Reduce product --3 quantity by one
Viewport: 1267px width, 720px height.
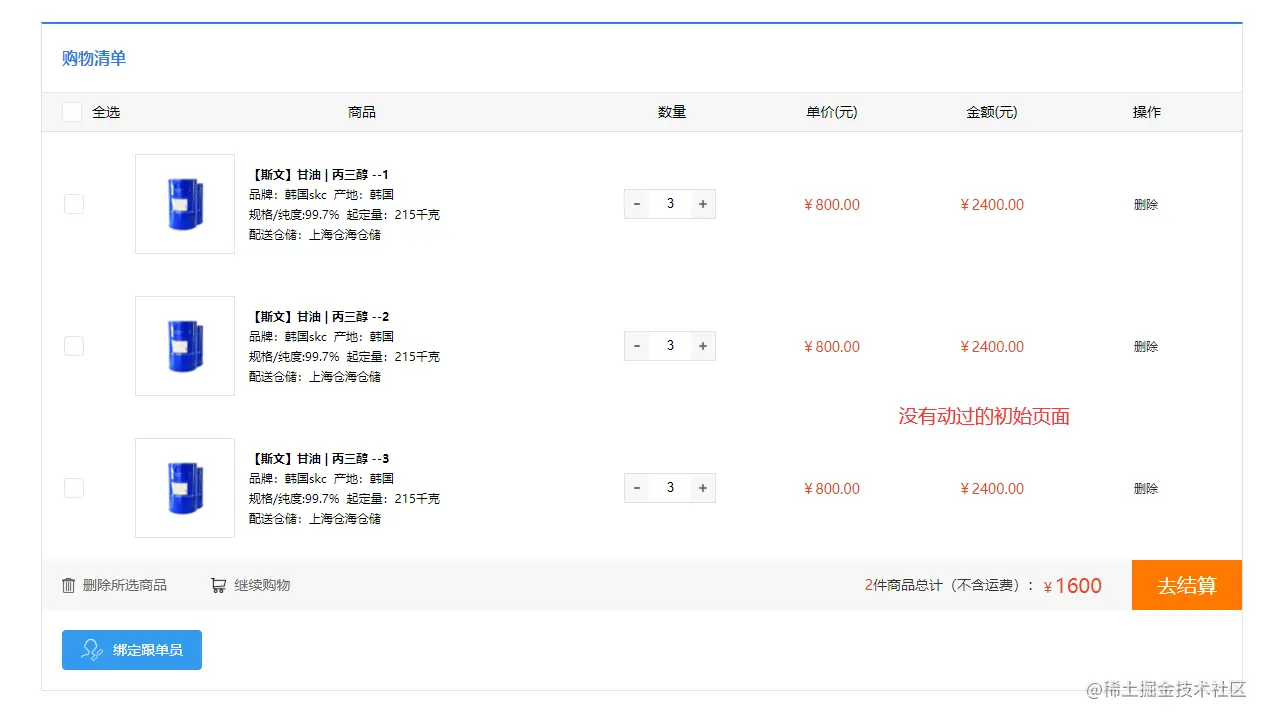click(x=637, y=488)
